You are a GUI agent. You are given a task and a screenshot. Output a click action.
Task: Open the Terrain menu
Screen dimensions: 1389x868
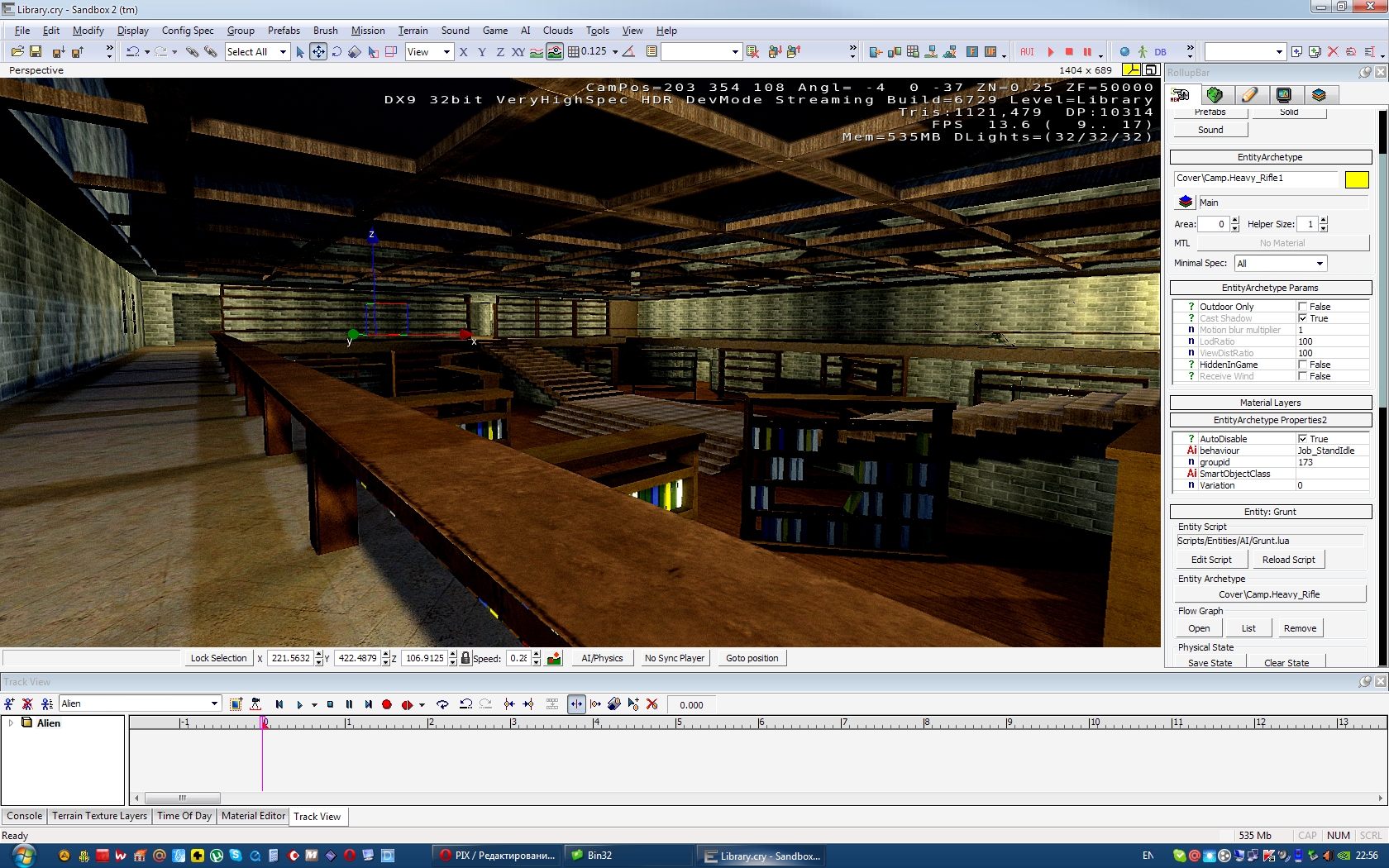pos(413,31)
